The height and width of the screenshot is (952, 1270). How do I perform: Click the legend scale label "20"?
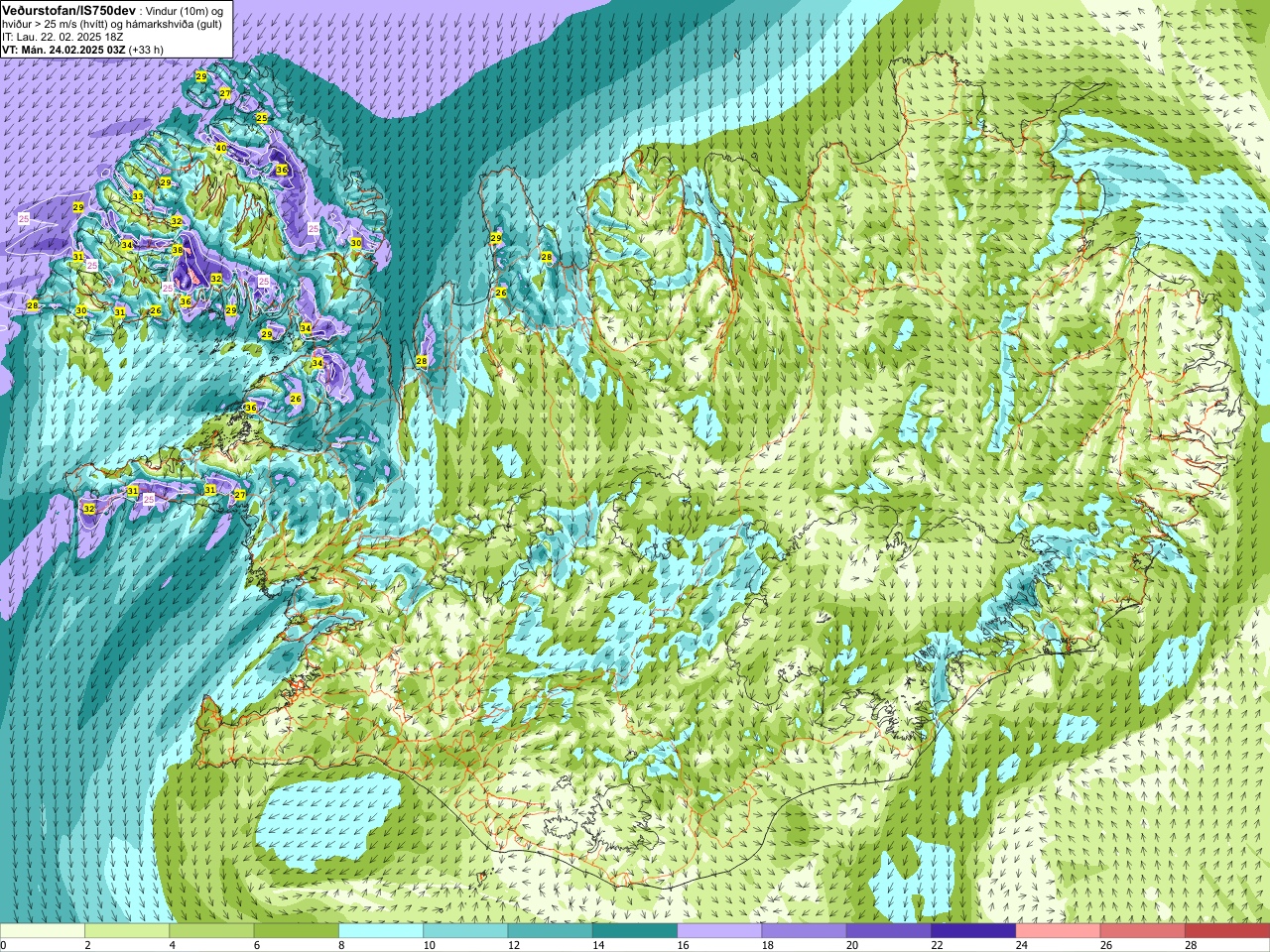click(x=853, y=945)
